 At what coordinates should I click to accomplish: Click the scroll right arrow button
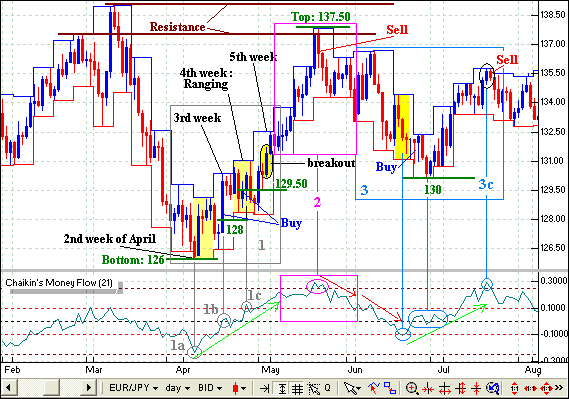click(88, 388)
